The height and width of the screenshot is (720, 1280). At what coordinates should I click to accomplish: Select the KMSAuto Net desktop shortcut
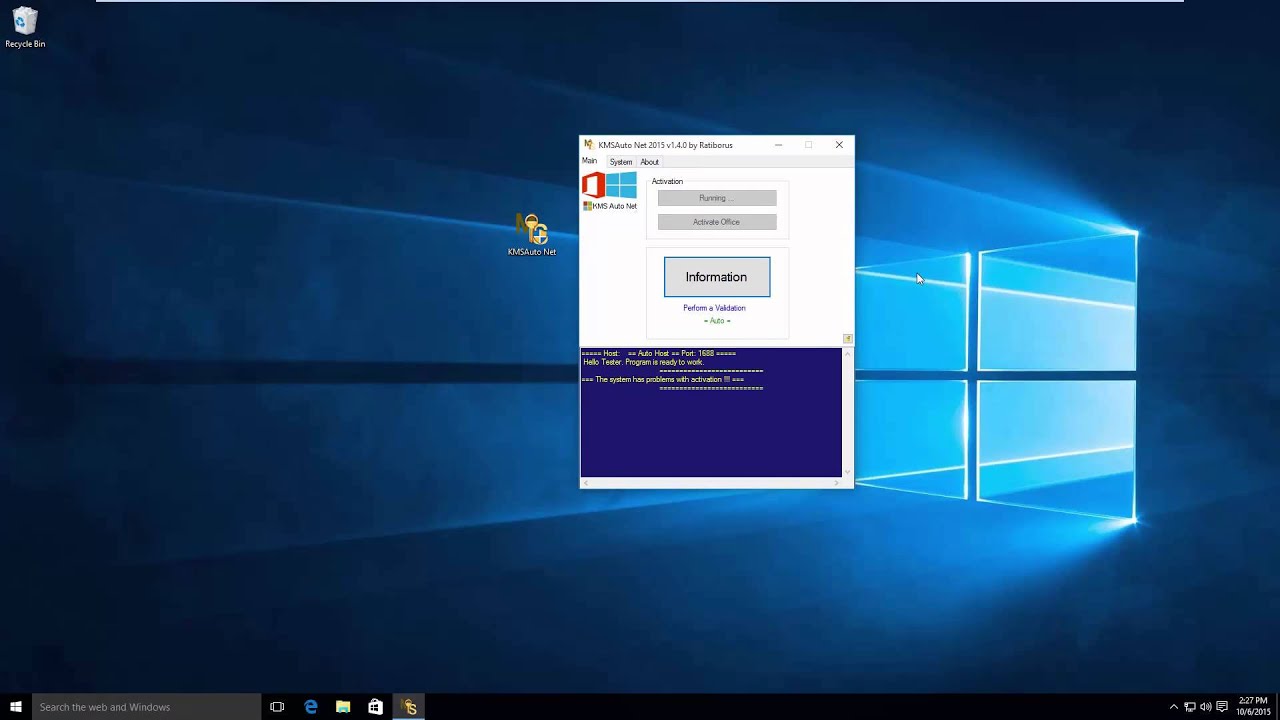(x=532, y=235)
